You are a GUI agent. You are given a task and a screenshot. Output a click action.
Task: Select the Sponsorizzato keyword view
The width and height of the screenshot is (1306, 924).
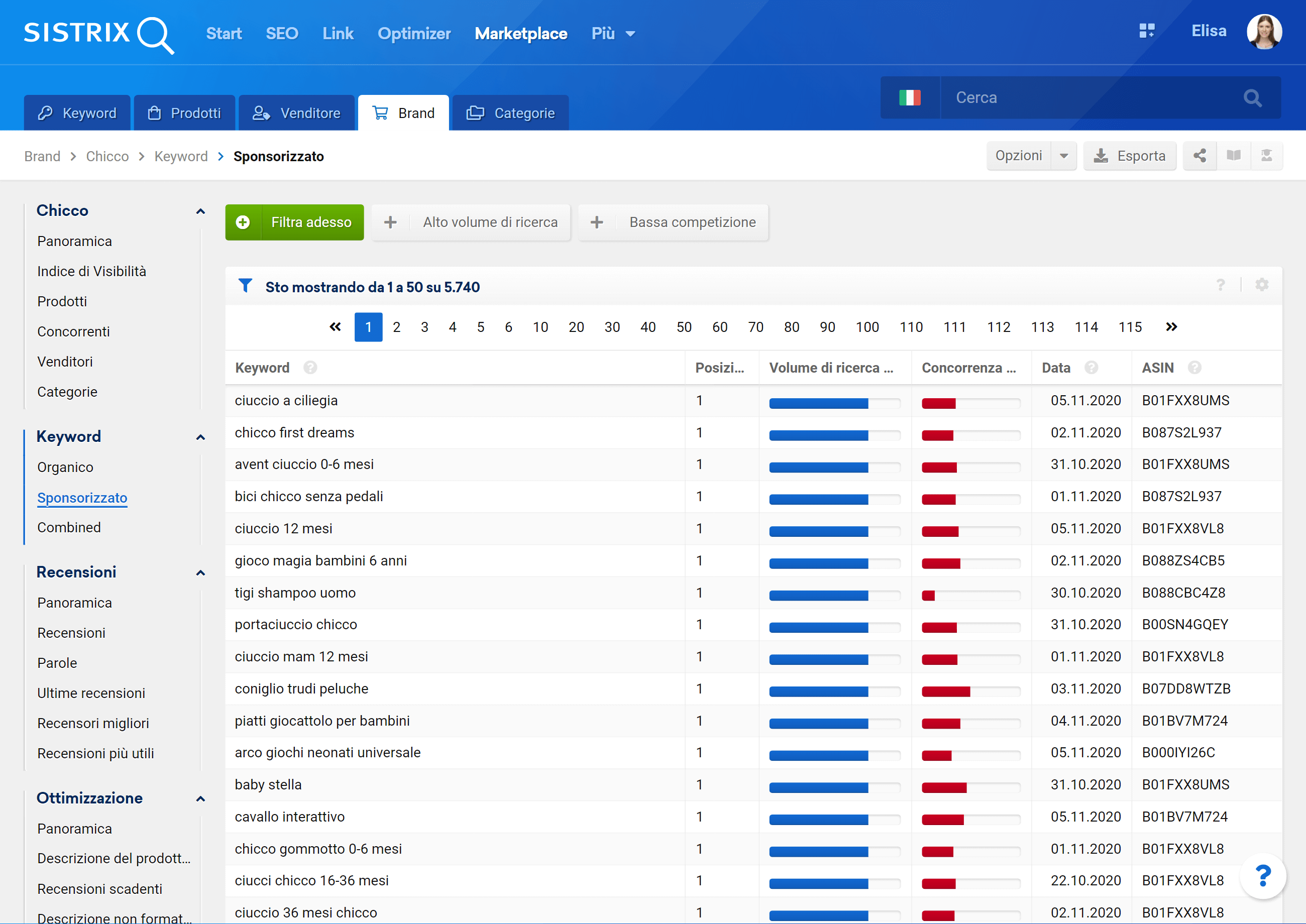tap(82, 497)
